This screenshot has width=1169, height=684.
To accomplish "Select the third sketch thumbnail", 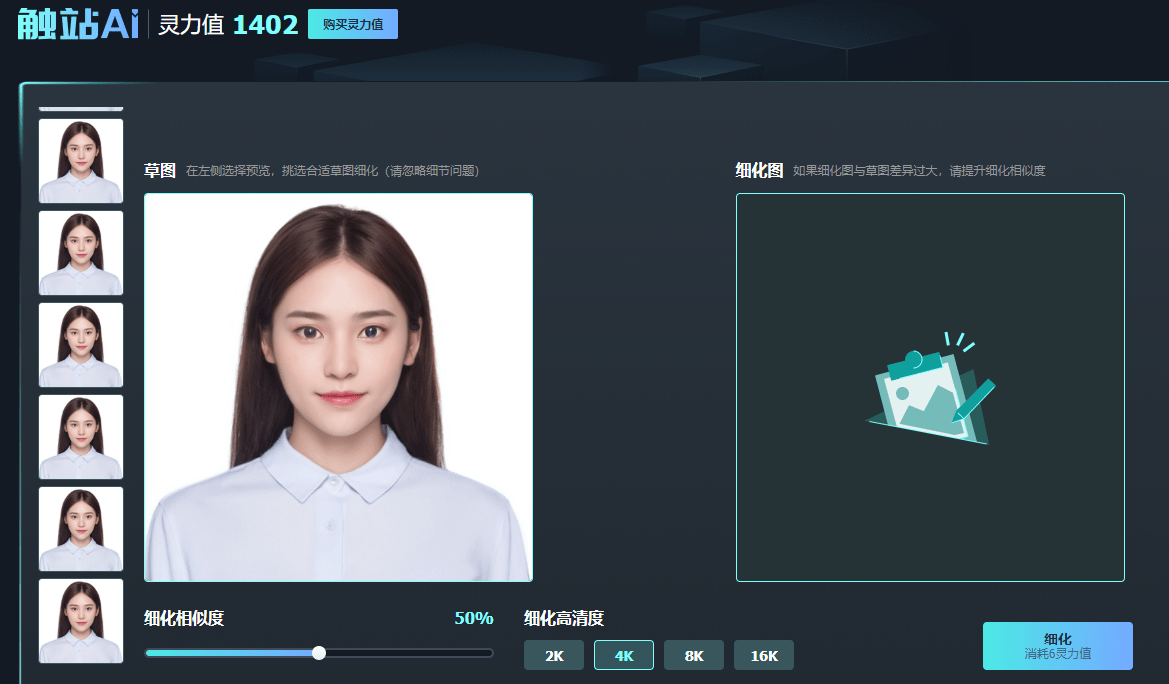I will [x=80, y=345].
